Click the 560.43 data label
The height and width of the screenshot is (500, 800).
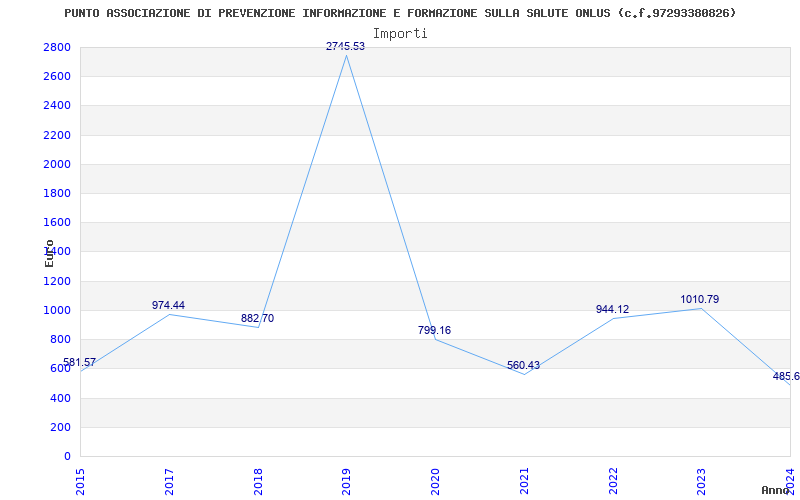[523, 365]
